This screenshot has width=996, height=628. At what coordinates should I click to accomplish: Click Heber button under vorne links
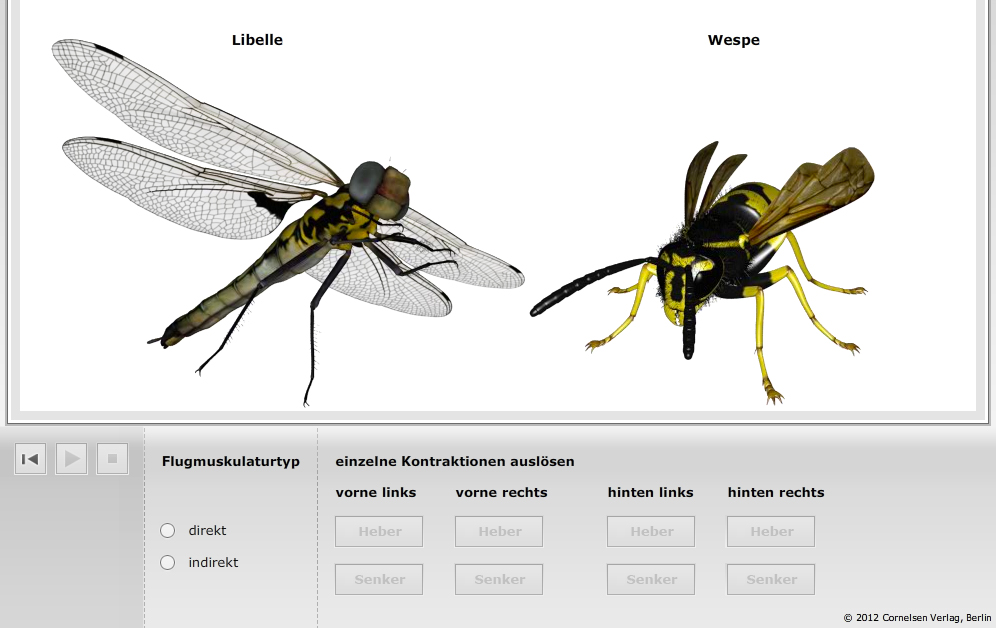coord(379,532)
